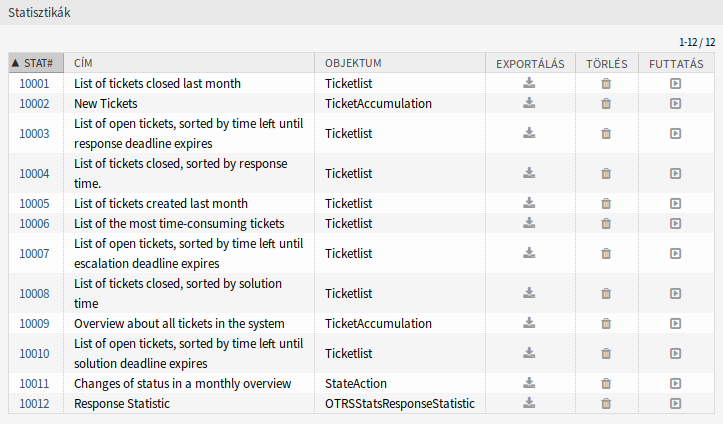Run statistic 10004 play icon
This screenshot has height=424, width=723.
(x=675, y=174)
